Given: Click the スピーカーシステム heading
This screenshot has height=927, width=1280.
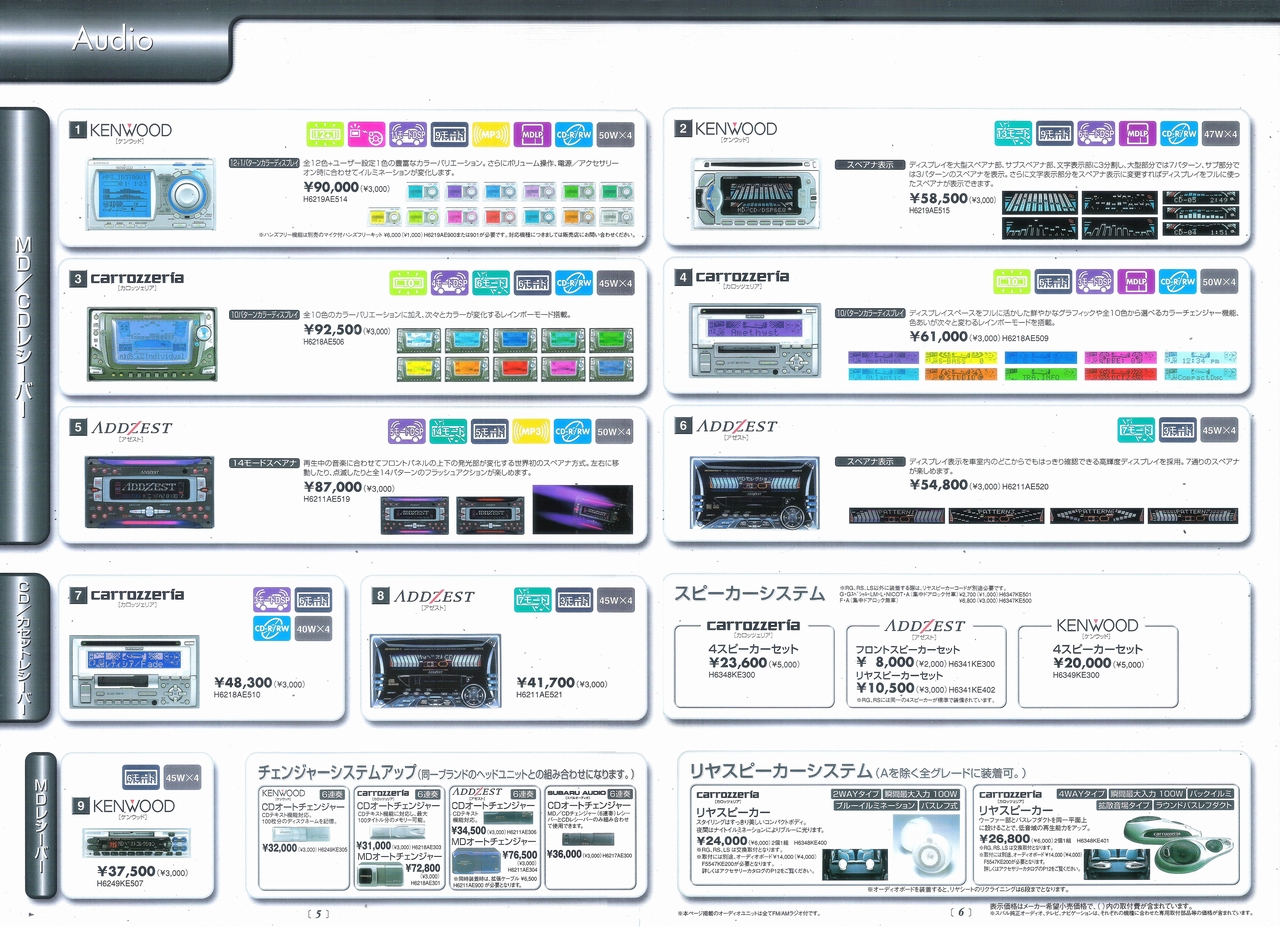Looking at the screenshot, I should 750,594.
